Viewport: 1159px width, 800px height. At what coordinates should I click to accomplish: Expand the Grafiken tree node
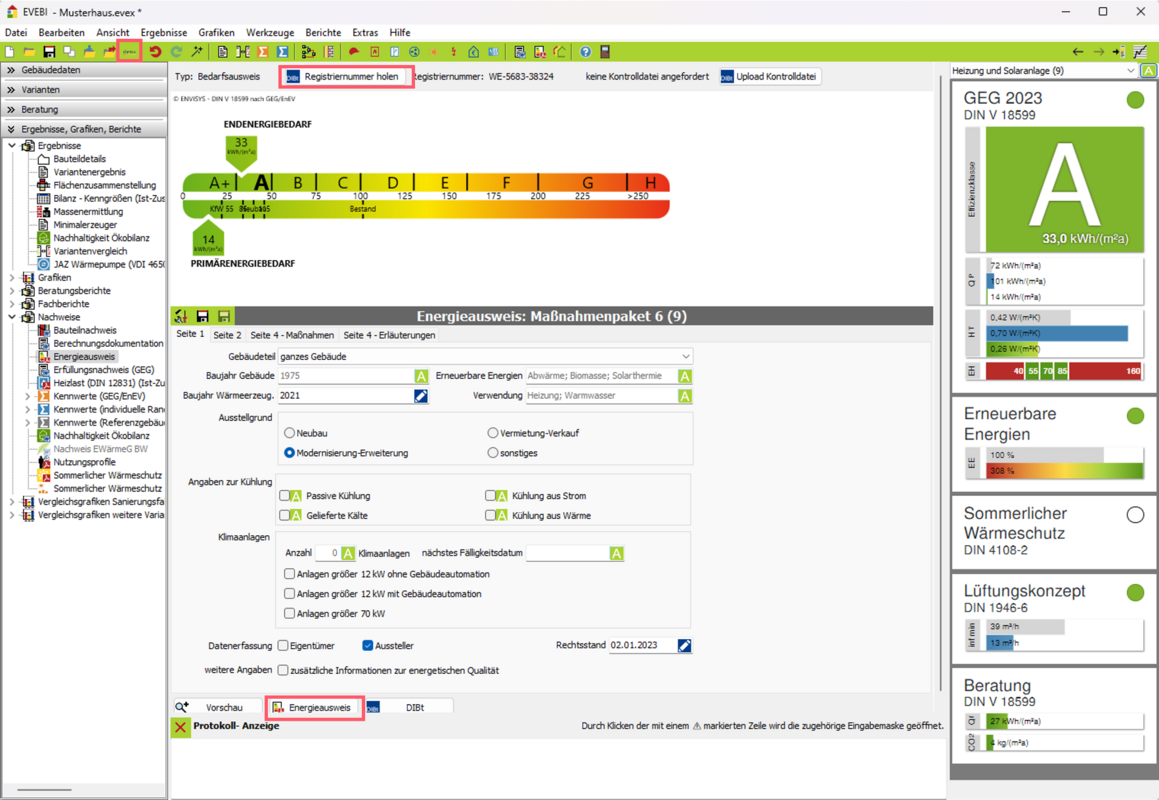pos(12,278)
